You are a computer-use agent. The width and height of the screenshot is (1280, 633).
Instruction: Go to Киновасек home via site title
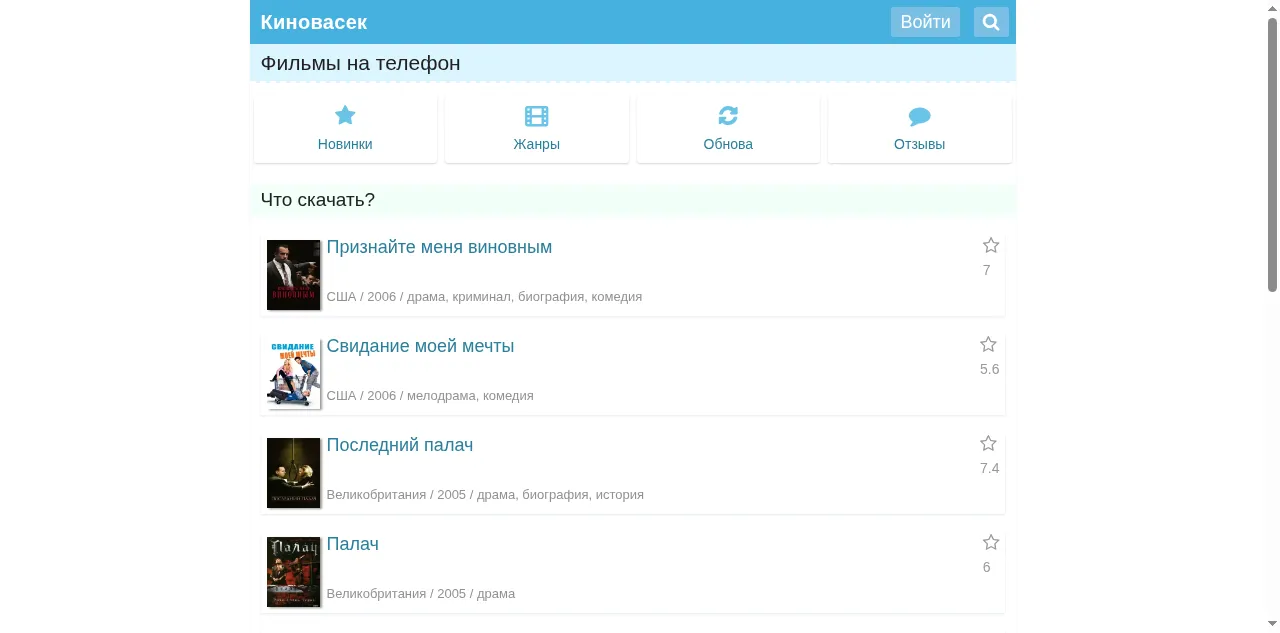tap(314, 22)
